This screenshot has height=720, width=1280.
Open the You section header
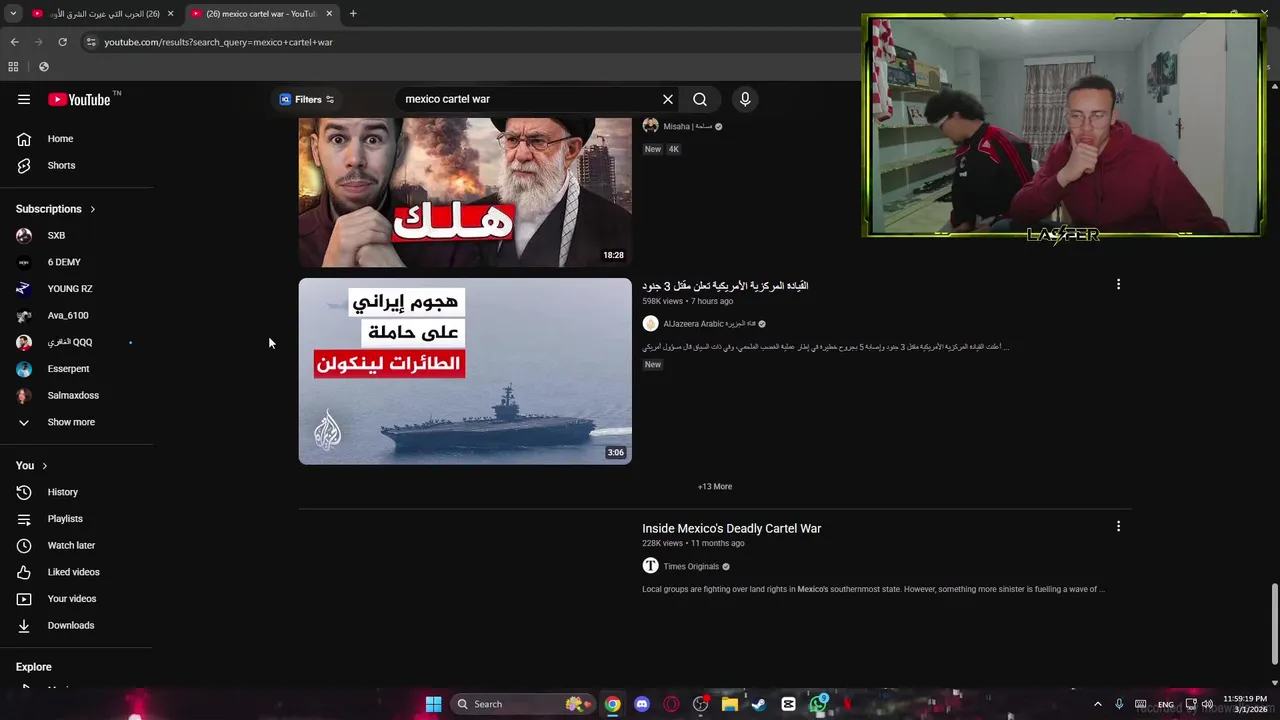point(31,465)
